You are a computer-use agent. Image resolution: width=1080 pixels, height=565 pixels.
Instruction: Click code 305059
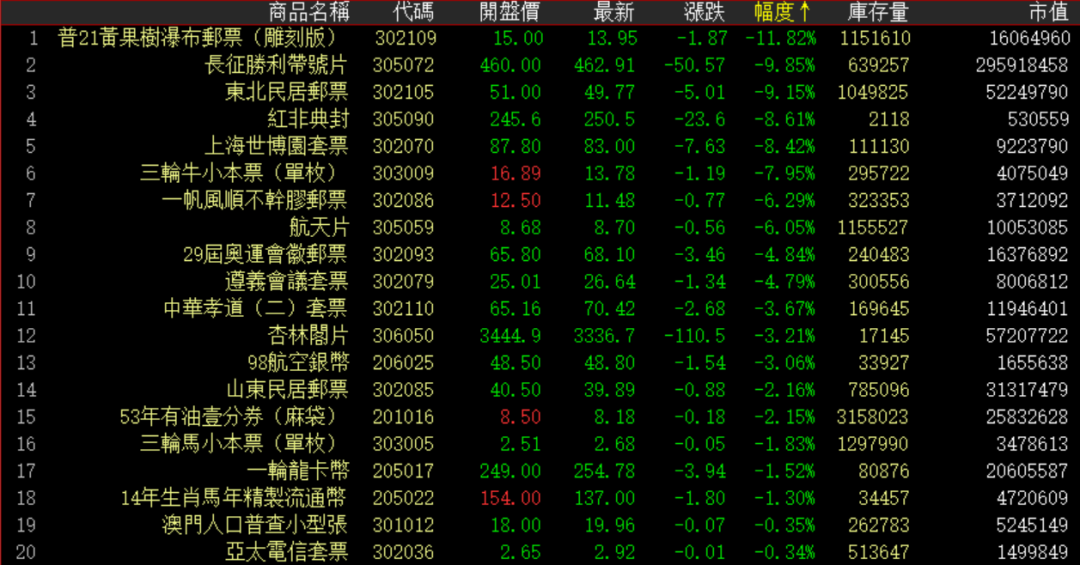point(404,227)
